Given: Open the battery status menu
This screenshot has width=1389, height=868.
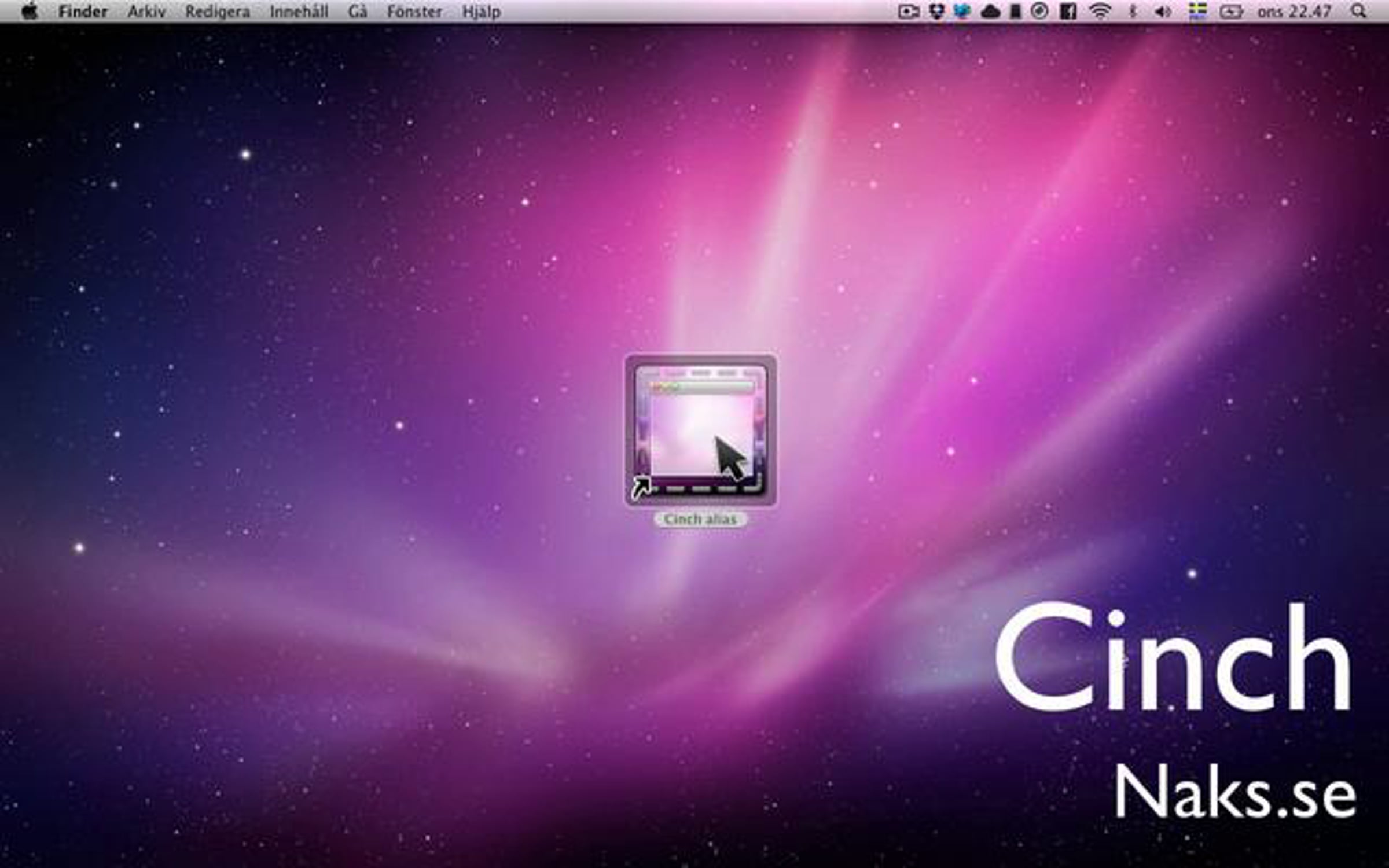Looking at the screenshot, I should pyautogui.click(x=1231, y=12).
